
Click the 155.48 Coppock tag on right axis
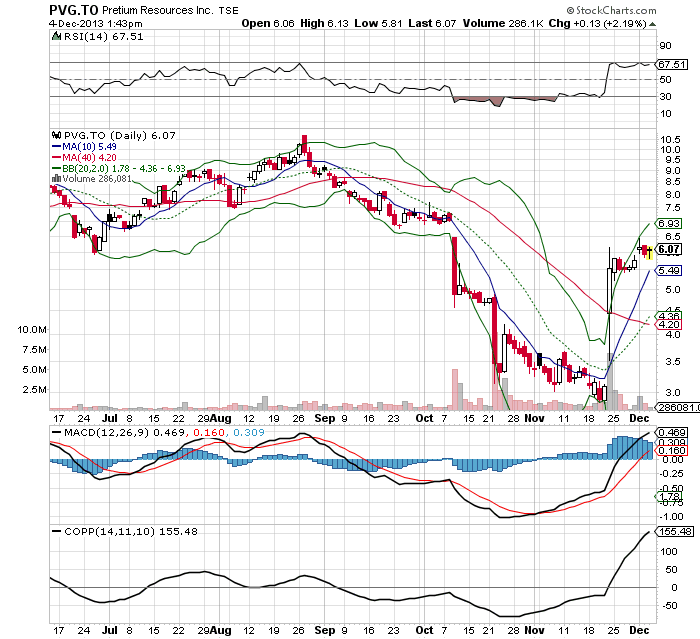[x=674, y=531]
